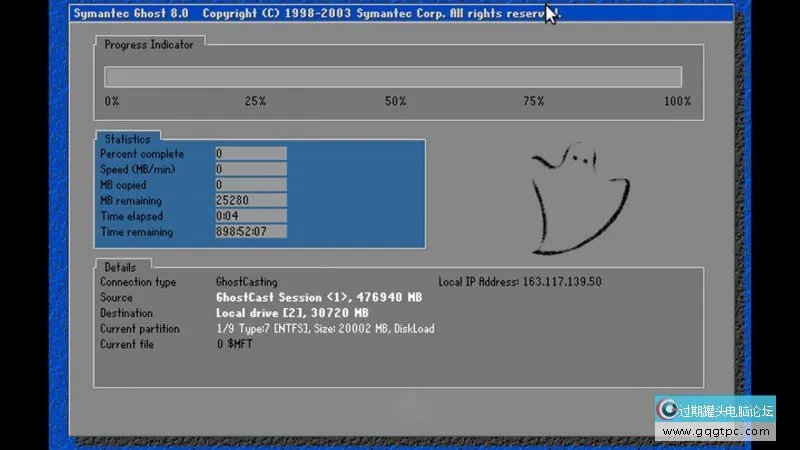800x450 pixels.
Task: Click the Source label in Details
Action: pos(116,297)
